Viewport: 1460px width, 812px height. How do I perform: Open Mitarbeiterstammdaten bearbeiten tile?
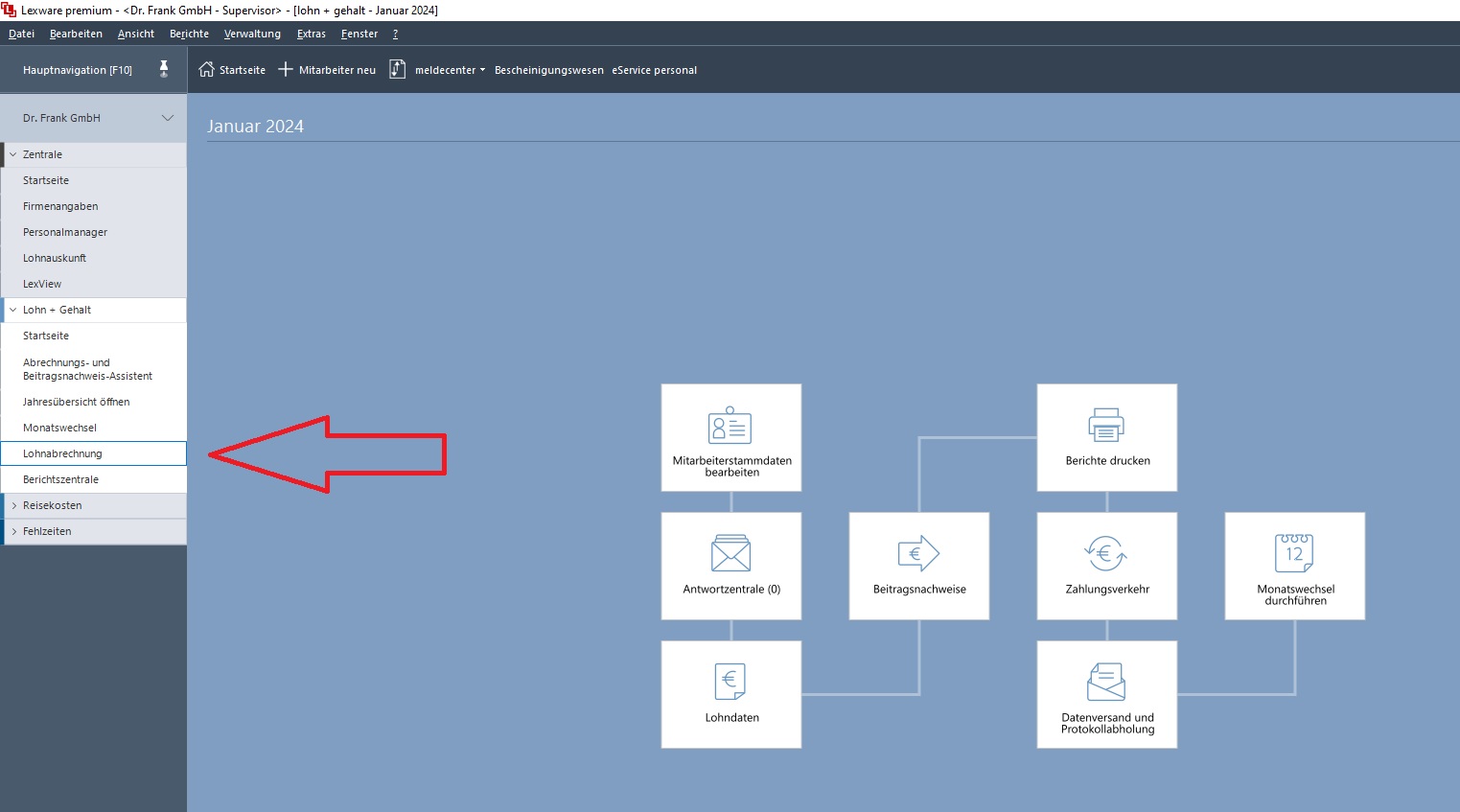pyautogui.click(x=731, y=438)
